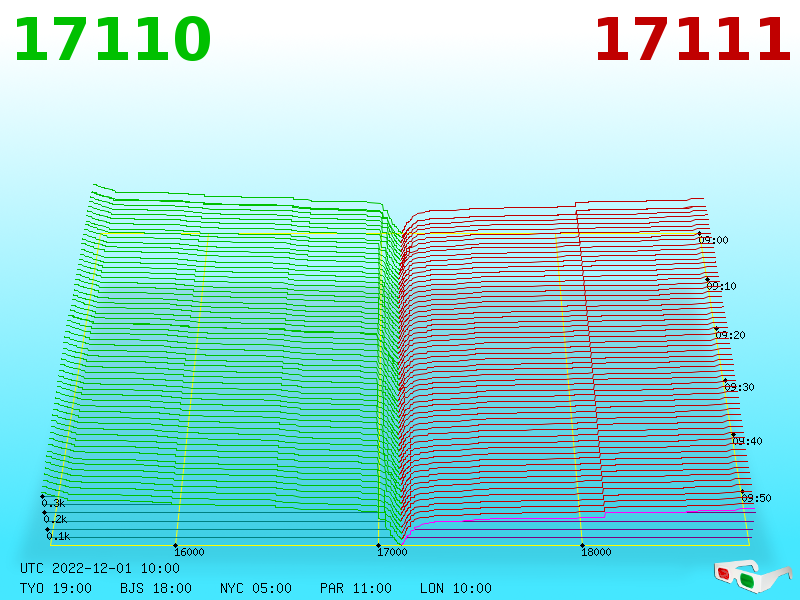800x600 pixels.
Task: Click the green bid price 17110
Action: (113, 39)
